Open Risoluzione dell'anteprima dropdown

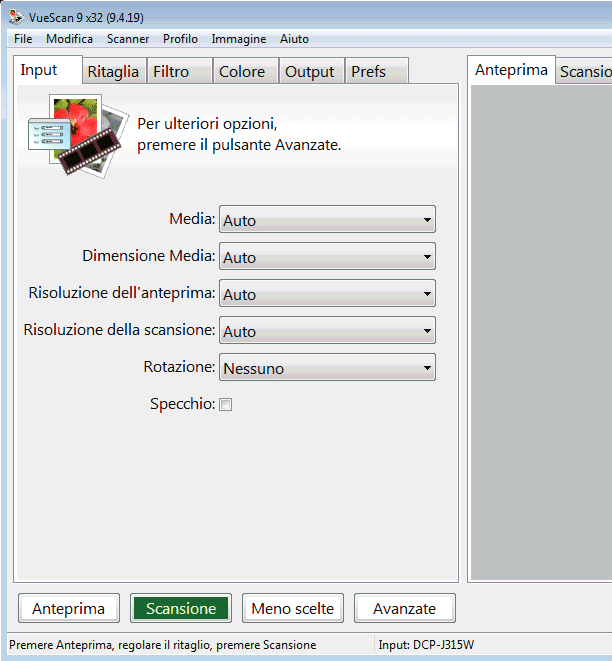point(327,294)
